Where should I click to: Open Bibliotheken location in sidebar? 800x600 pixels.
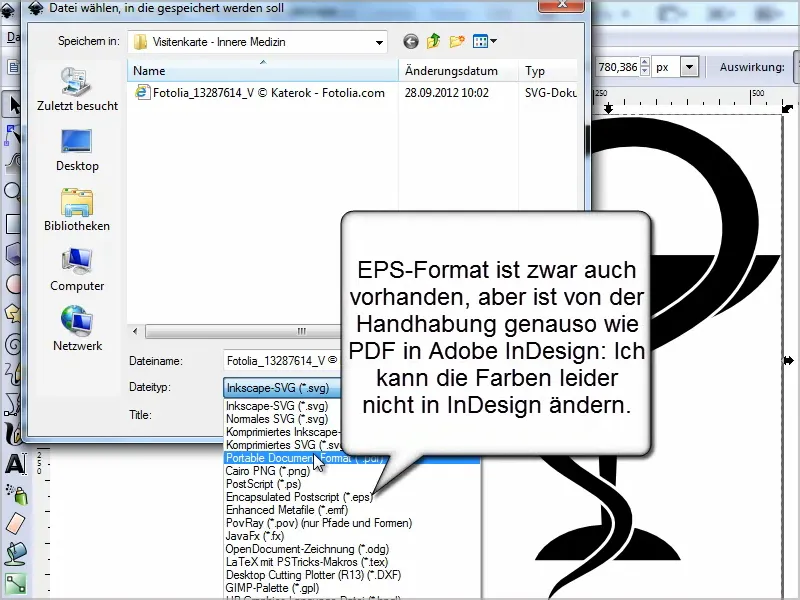pos(77,210)
